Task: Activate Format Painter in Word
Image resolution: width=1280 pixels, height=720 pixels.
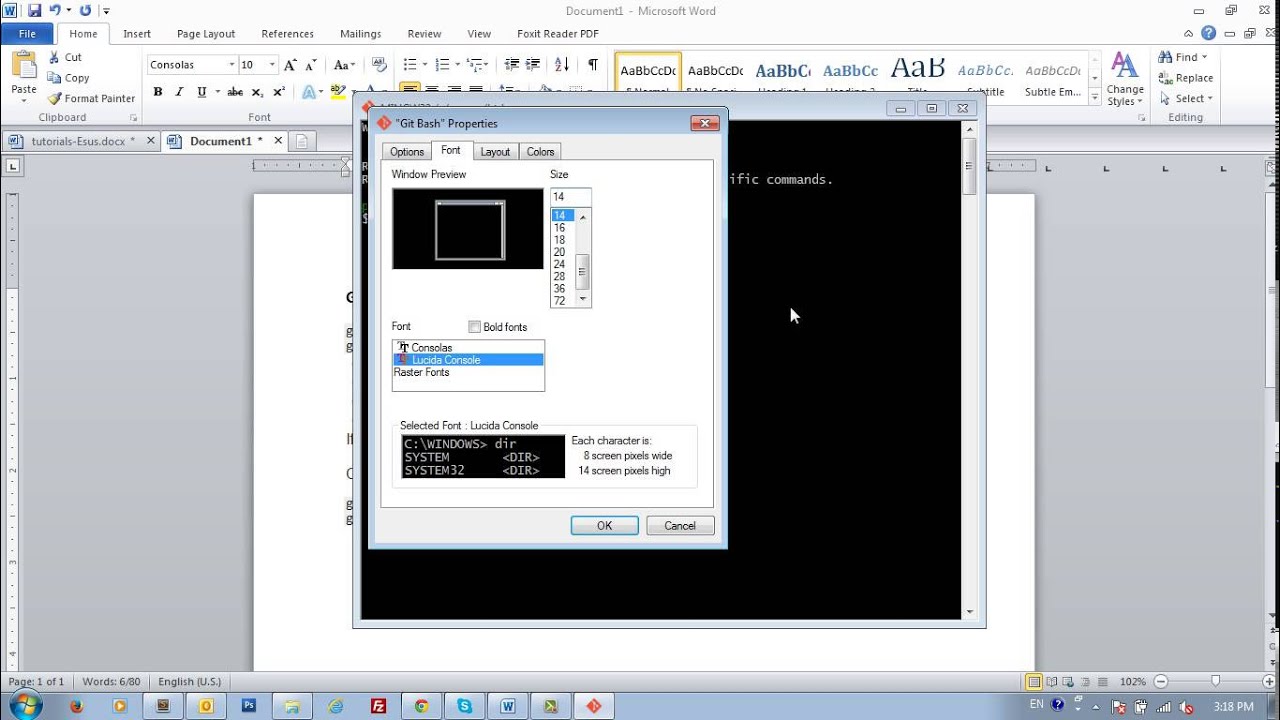Action: click(x=91, y=99)
